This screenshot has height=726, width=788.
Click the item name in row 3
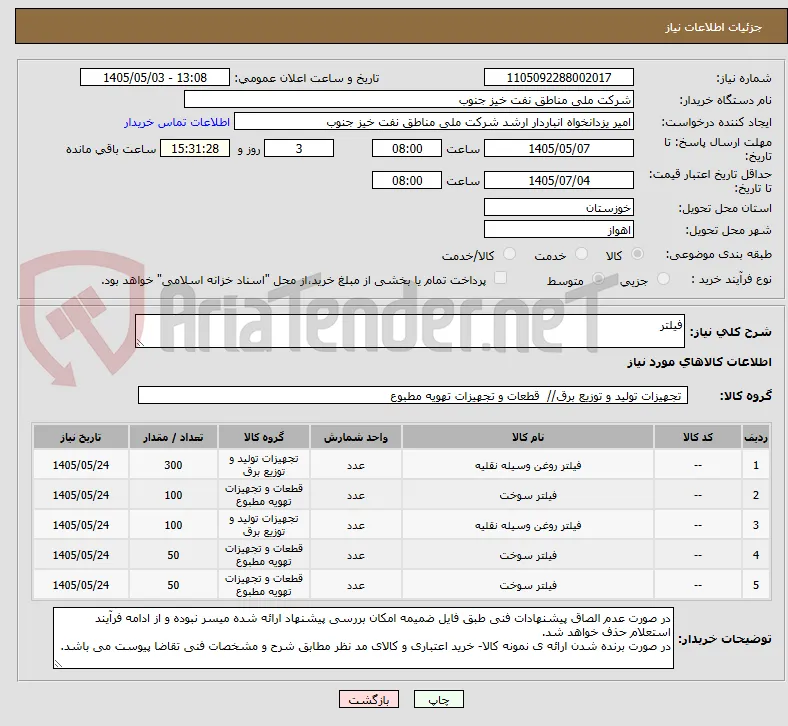click(528, 526)
